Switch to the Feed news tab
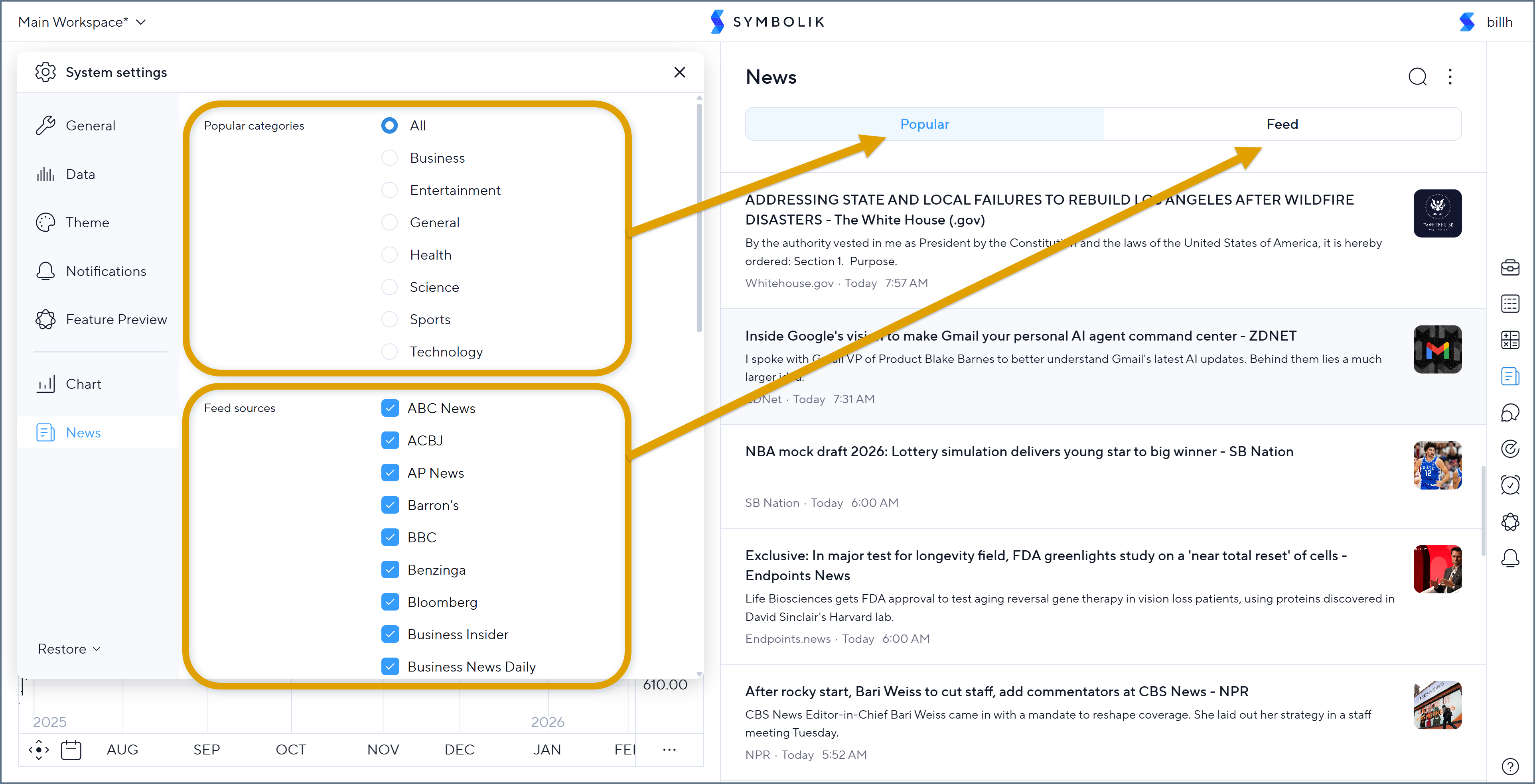This screenshot has height=784, width=1535. [x=1281, y=124]
